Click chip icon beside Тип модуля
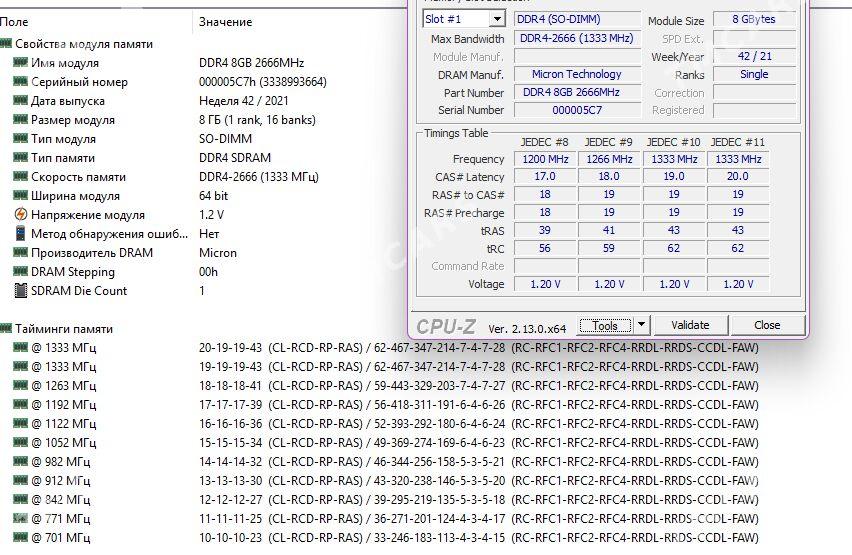 pyautogui.click(x=20, y=139)
